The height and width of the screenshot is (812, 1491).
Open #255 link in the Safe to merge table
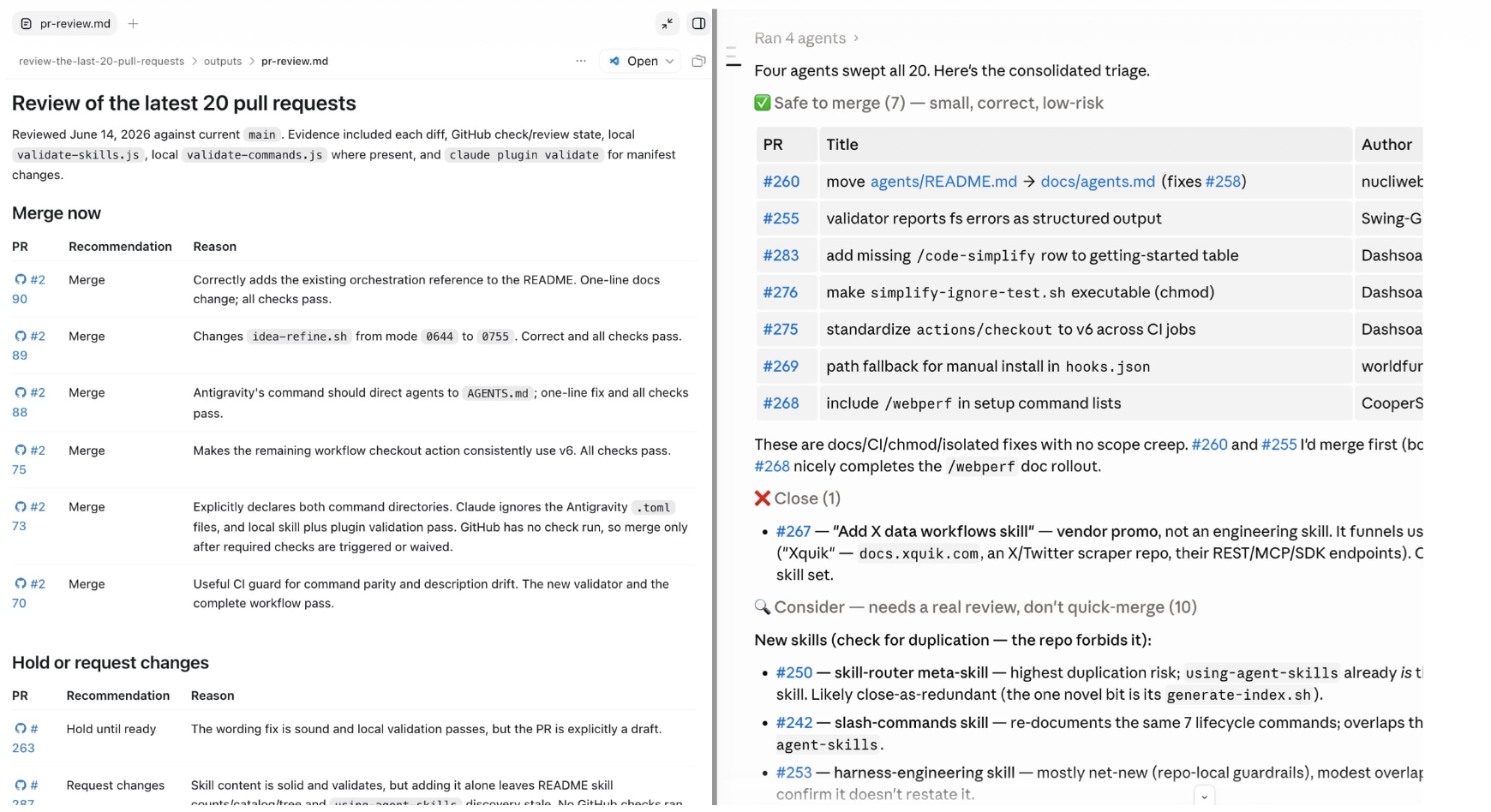coord(781,218)
